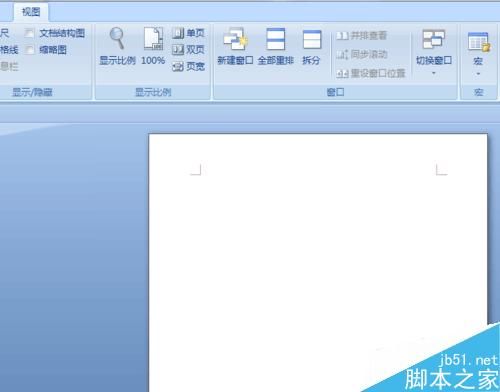Expand 切换窗口 dropdown arrow
500x392 pixels.
point(434,73)
